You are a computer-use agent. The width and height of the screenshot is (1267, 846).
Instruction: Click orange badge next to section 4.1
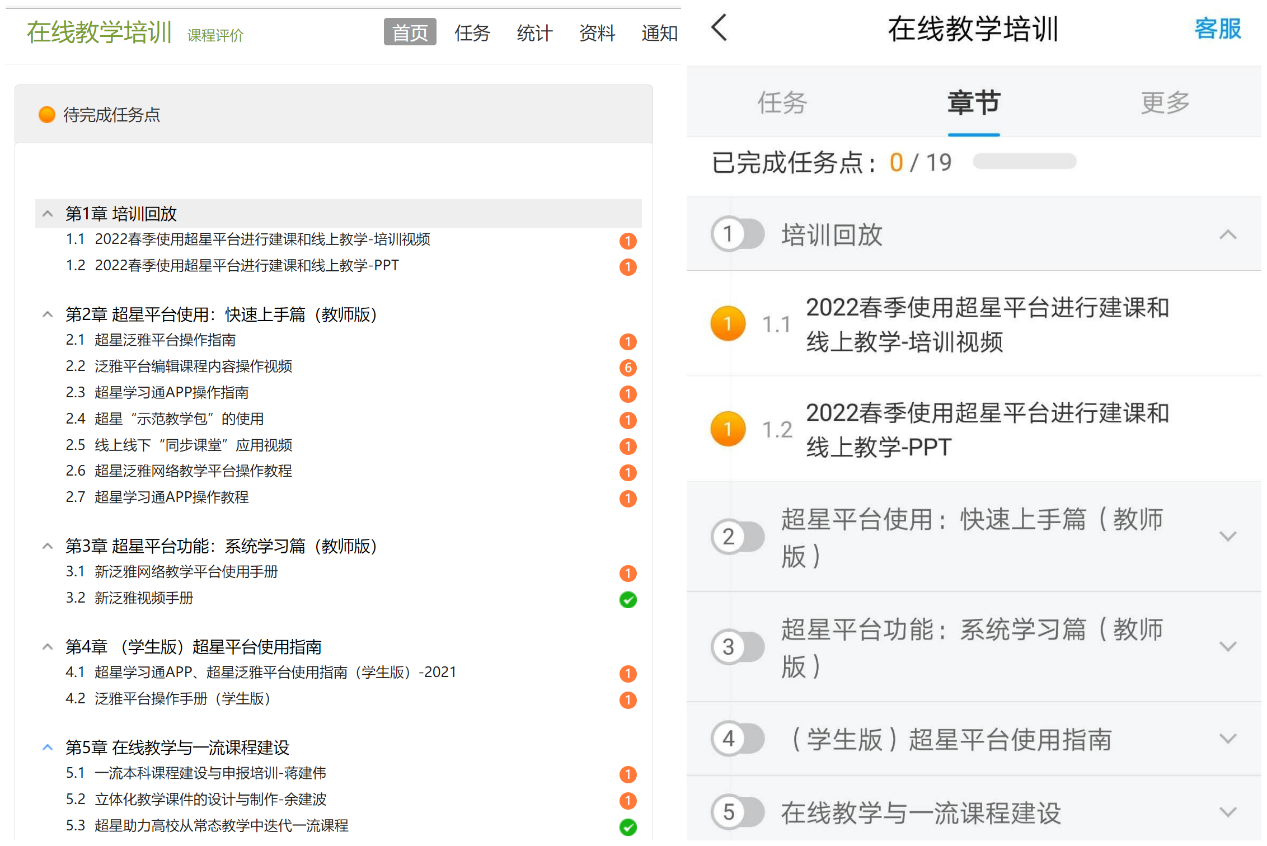click(628, 674)
